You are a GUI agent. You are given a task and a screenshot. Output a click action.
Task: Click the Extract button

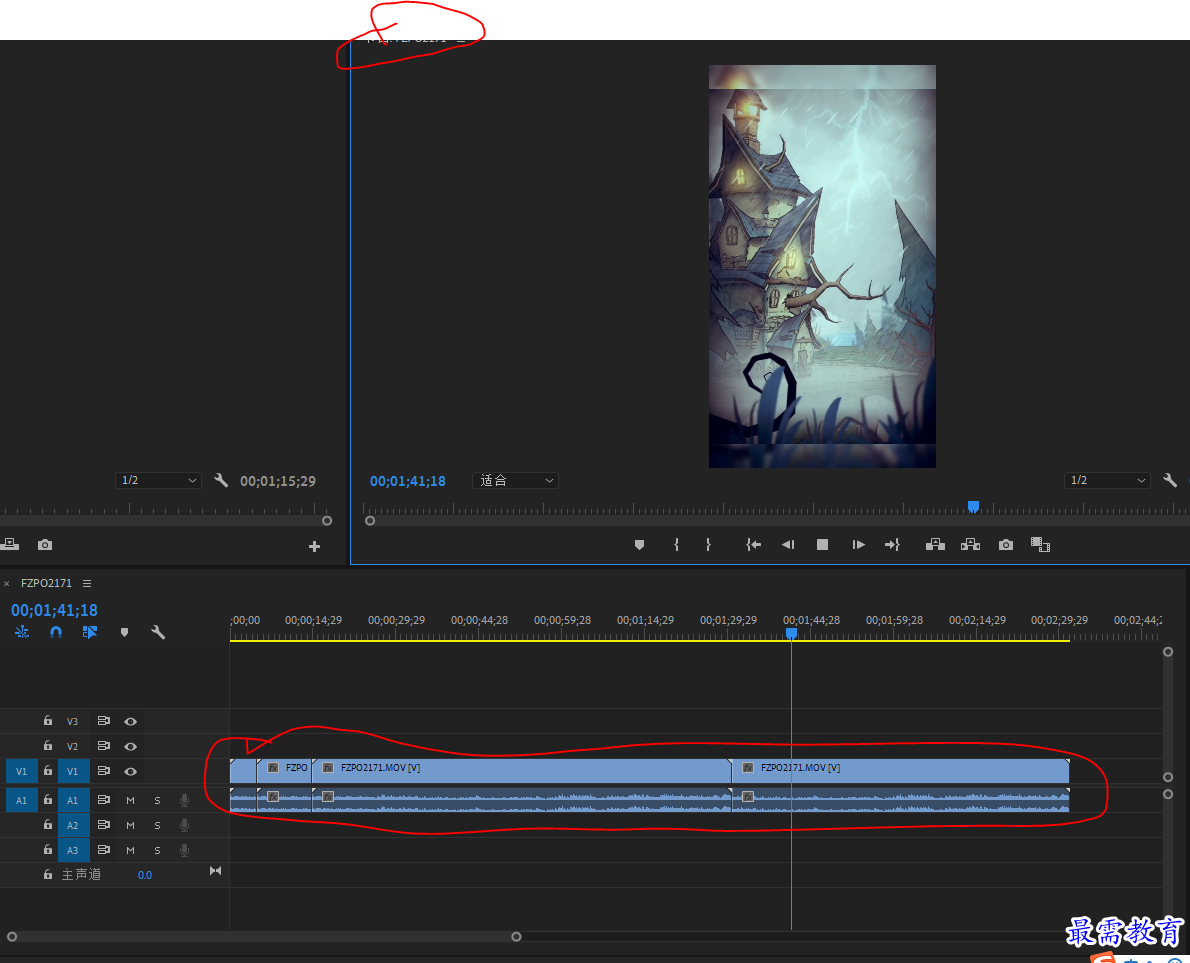click(970, 545)
